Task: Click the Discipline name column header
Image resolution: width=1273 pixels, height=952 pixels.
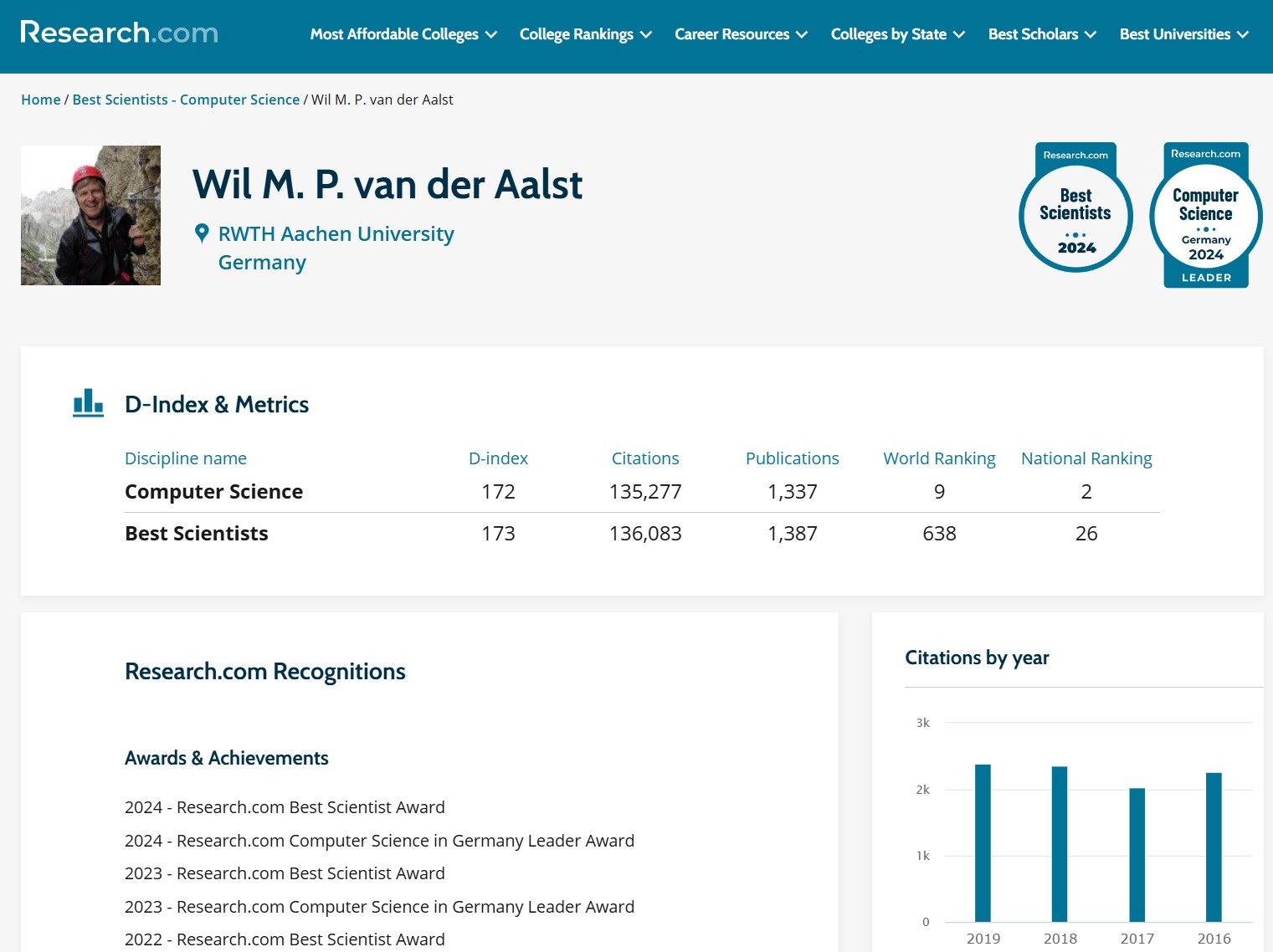Action: coord(186,458)
